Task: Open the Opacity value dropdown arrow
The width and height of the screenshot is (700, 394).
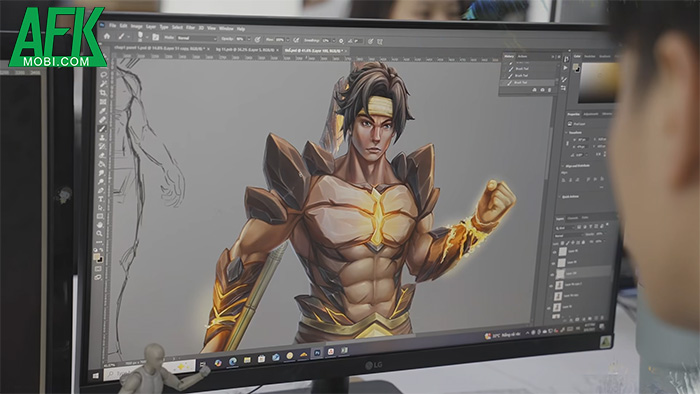Action: 249,39
